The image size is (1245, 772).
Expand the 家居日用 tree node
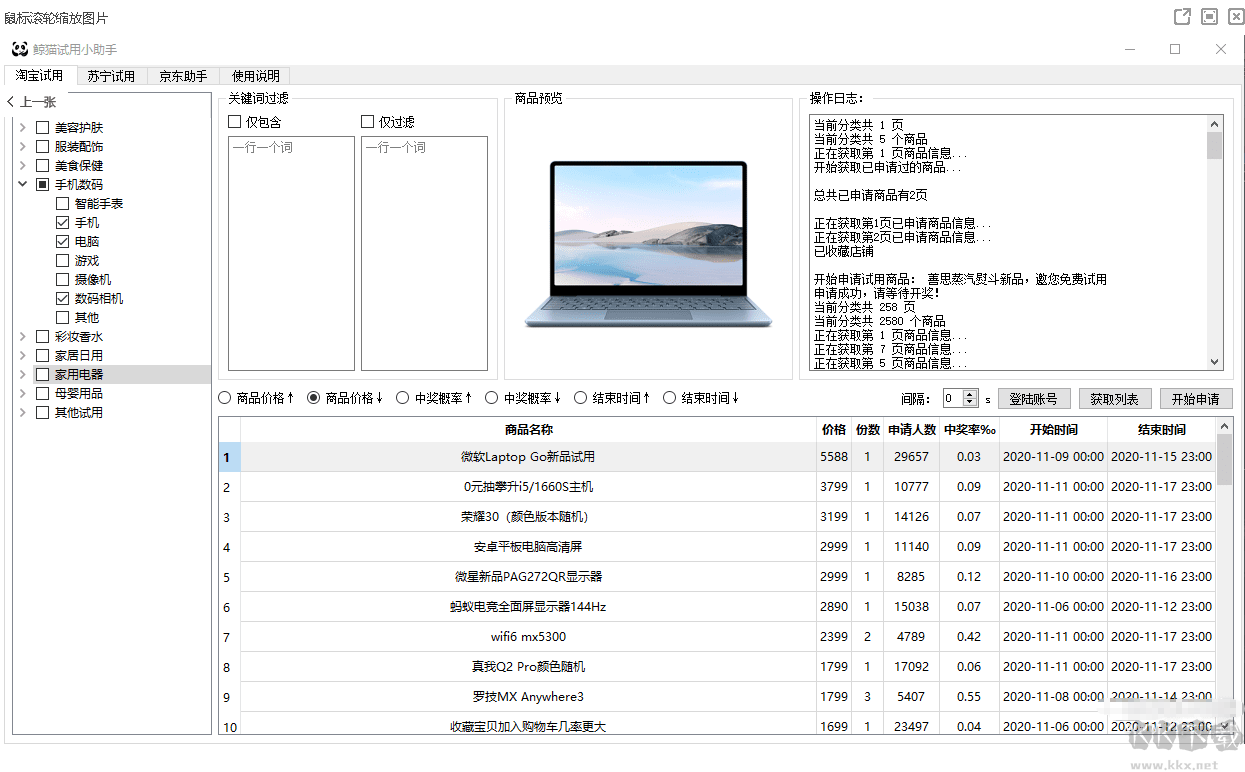click(x=22, y=356)
